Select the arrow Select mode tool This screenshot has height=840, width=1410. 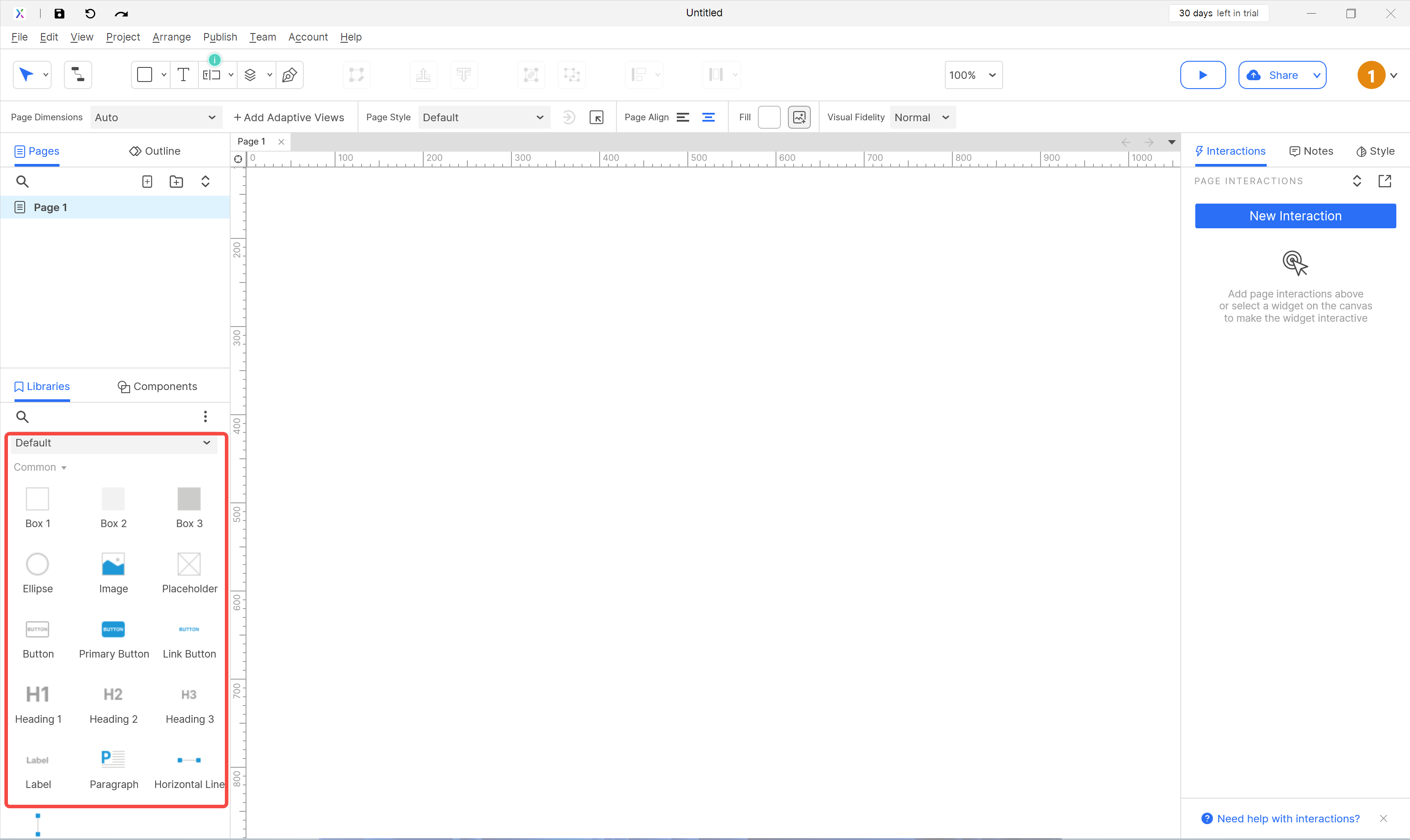pos(26,75)
